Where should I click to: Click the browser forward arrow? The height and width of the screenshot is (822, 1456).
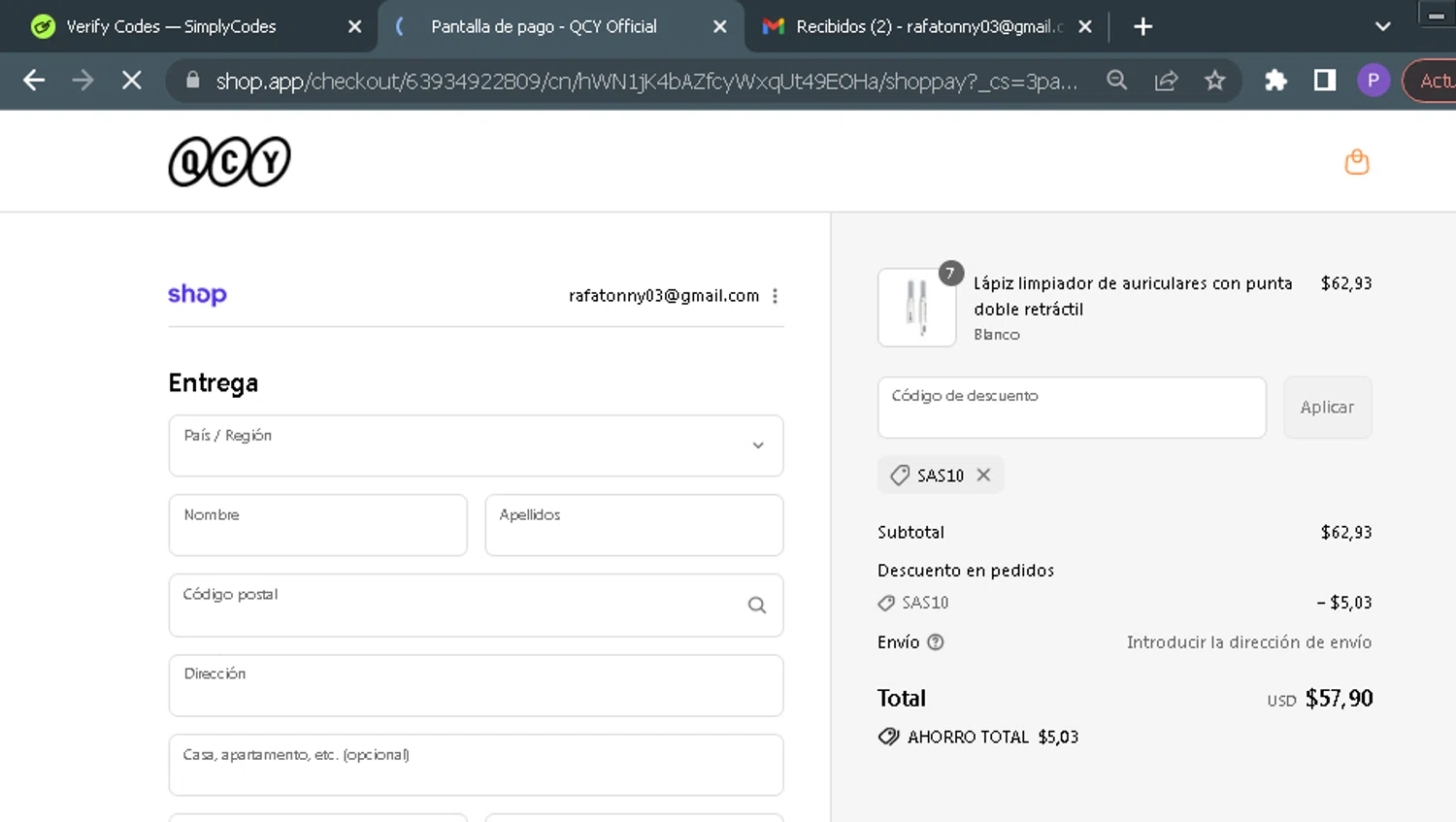(83, 81)
